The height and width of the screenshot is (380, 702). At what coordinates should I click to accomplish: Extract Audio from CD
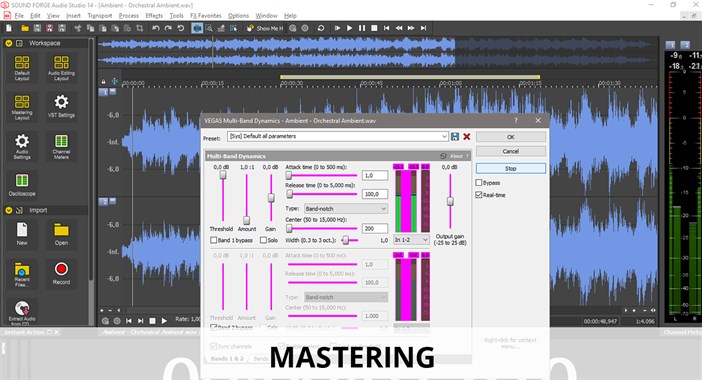click(22, 312)
